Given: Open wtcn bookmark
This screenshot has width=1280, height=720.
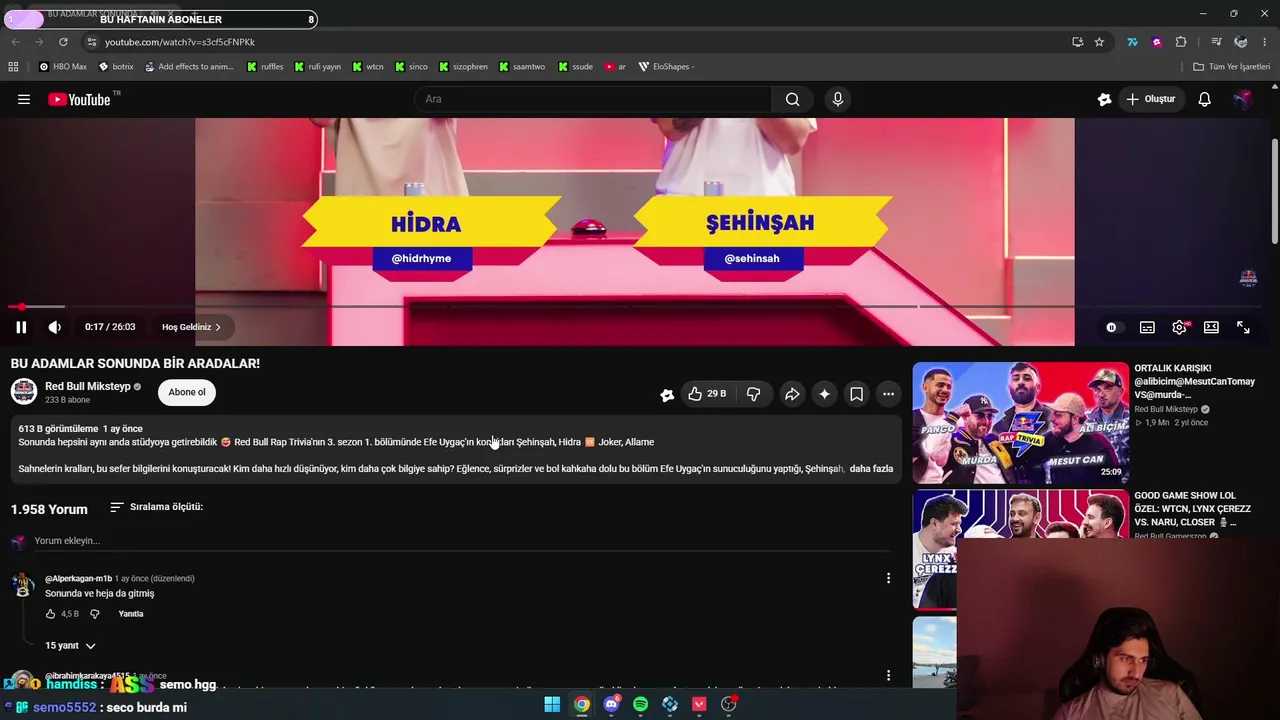Looking at the screenshot, I should [369, 67].
